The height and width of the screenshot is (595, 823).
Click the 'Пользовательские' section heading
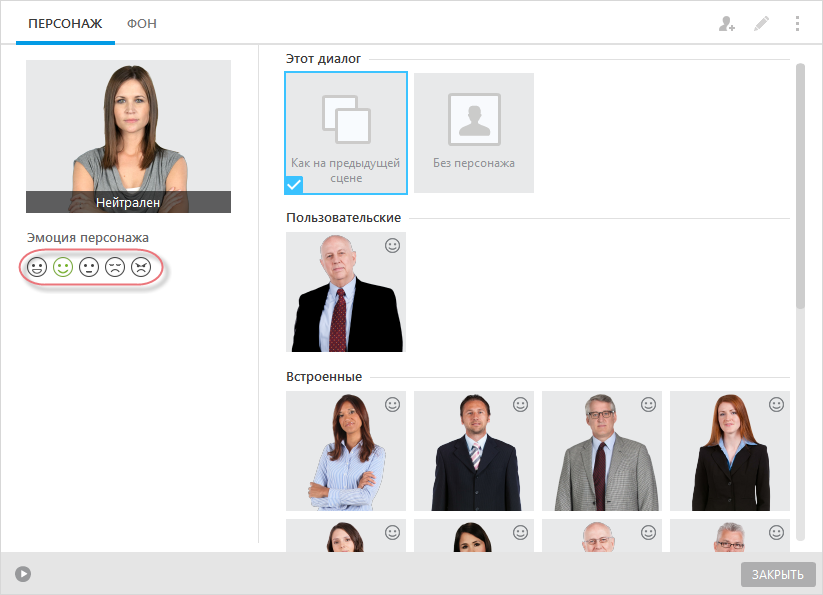pos(344,218)
